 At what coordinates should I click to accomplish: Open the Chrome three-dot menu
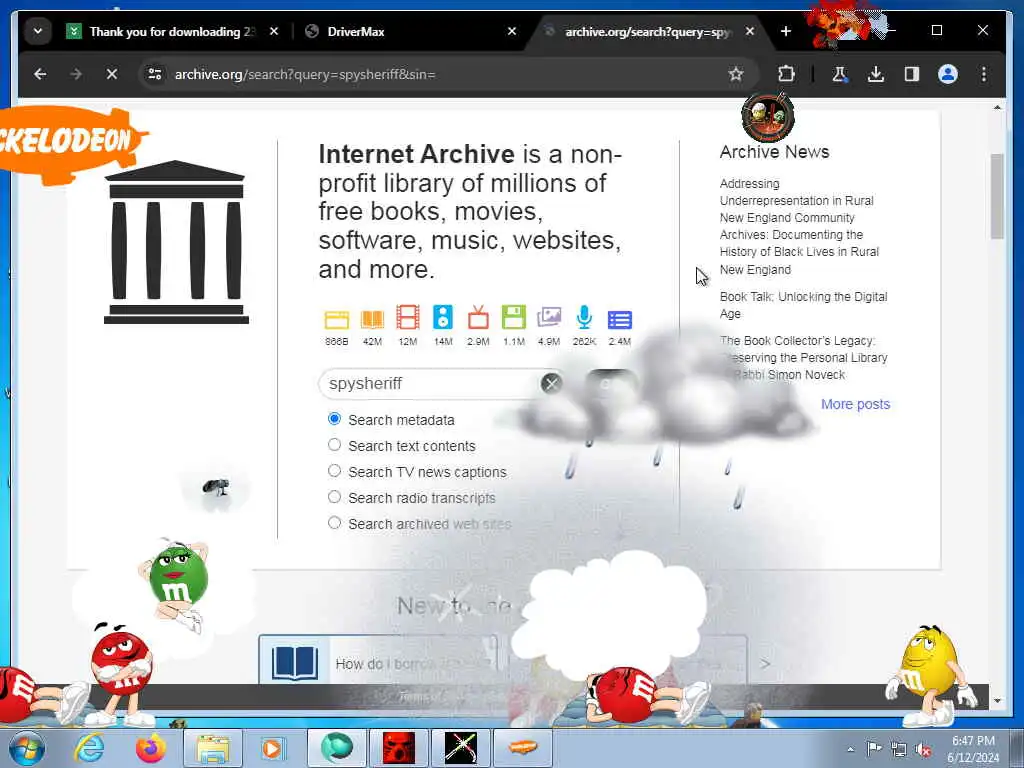pos(984,74)
